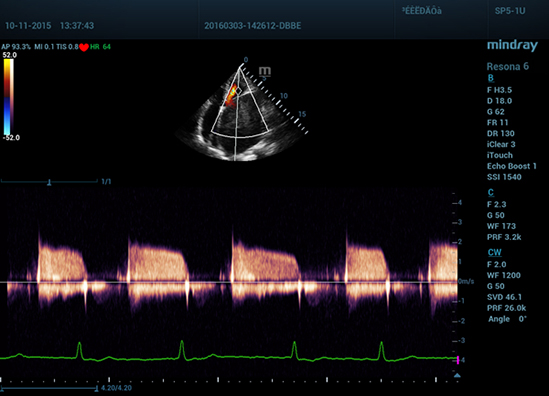Click the SP5-1U probe label
The image size is (549, 396).
tap(510, 11)
